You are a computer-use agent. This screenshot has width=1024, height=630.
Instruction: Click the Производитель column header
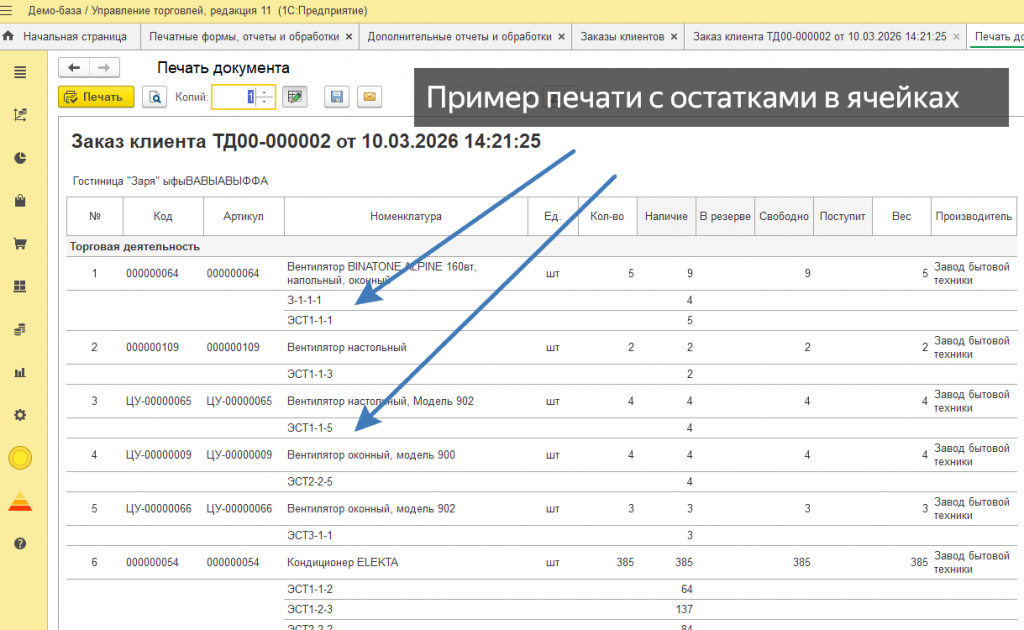[x=973, y=216]
